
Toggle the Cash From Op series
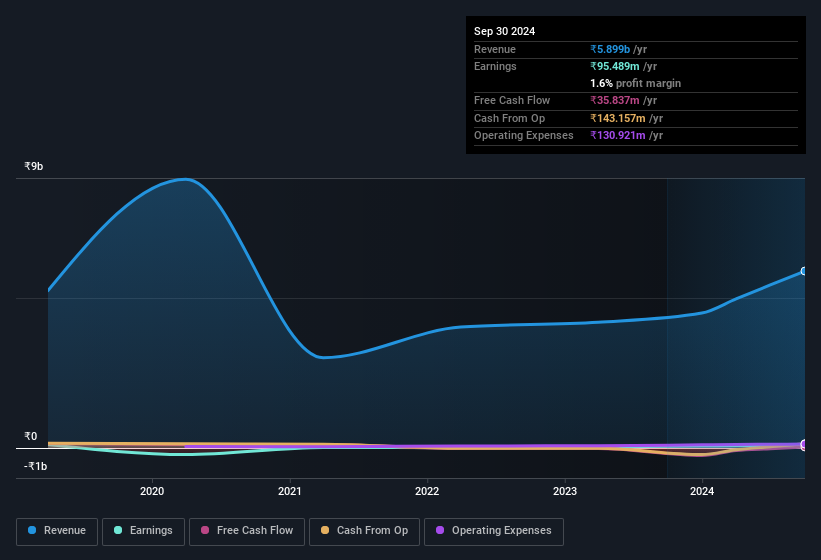364,531
